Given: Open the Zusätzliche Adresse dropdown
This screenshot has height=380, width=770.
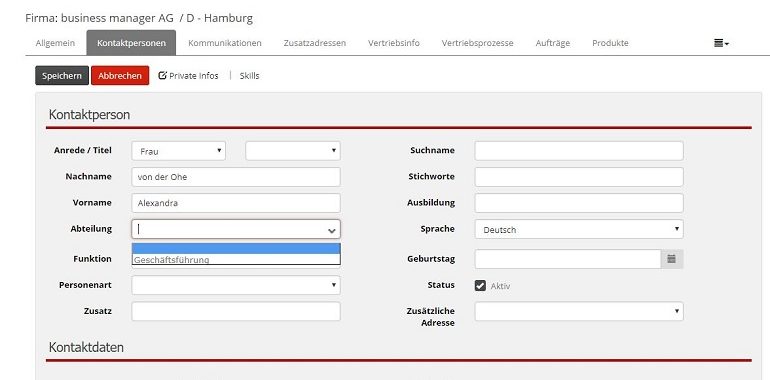Looking at the screenshot, I should 579,311.
